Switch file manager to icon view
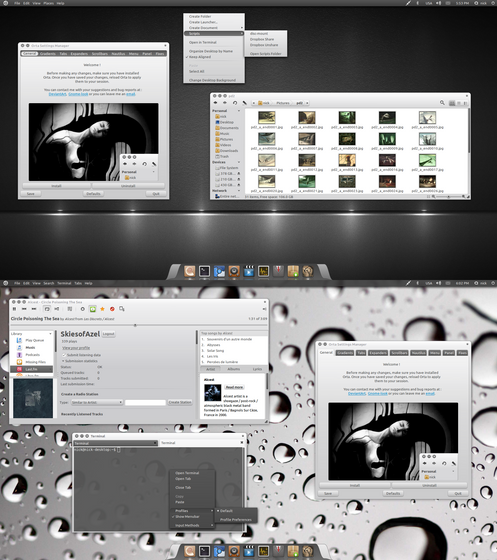Image resolution: width=497 pixels, height=560 pixels. coord(452,103)
